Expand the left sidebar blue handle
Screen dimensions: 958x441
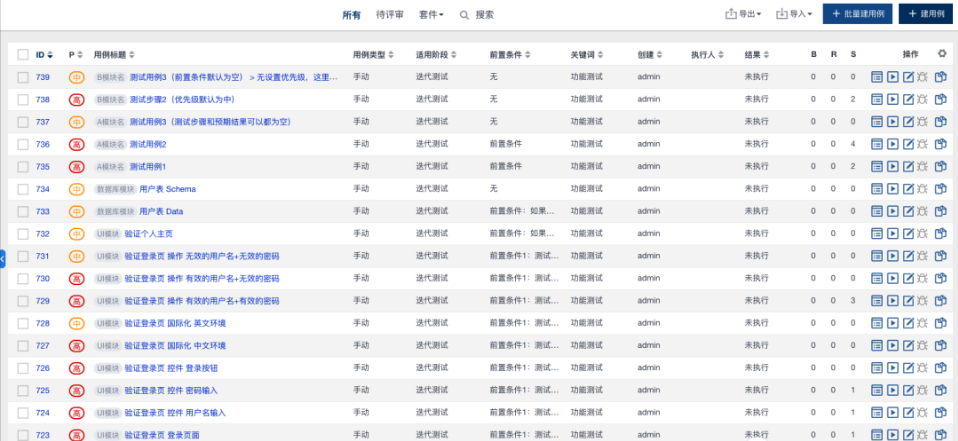click(x=2, y=259)
